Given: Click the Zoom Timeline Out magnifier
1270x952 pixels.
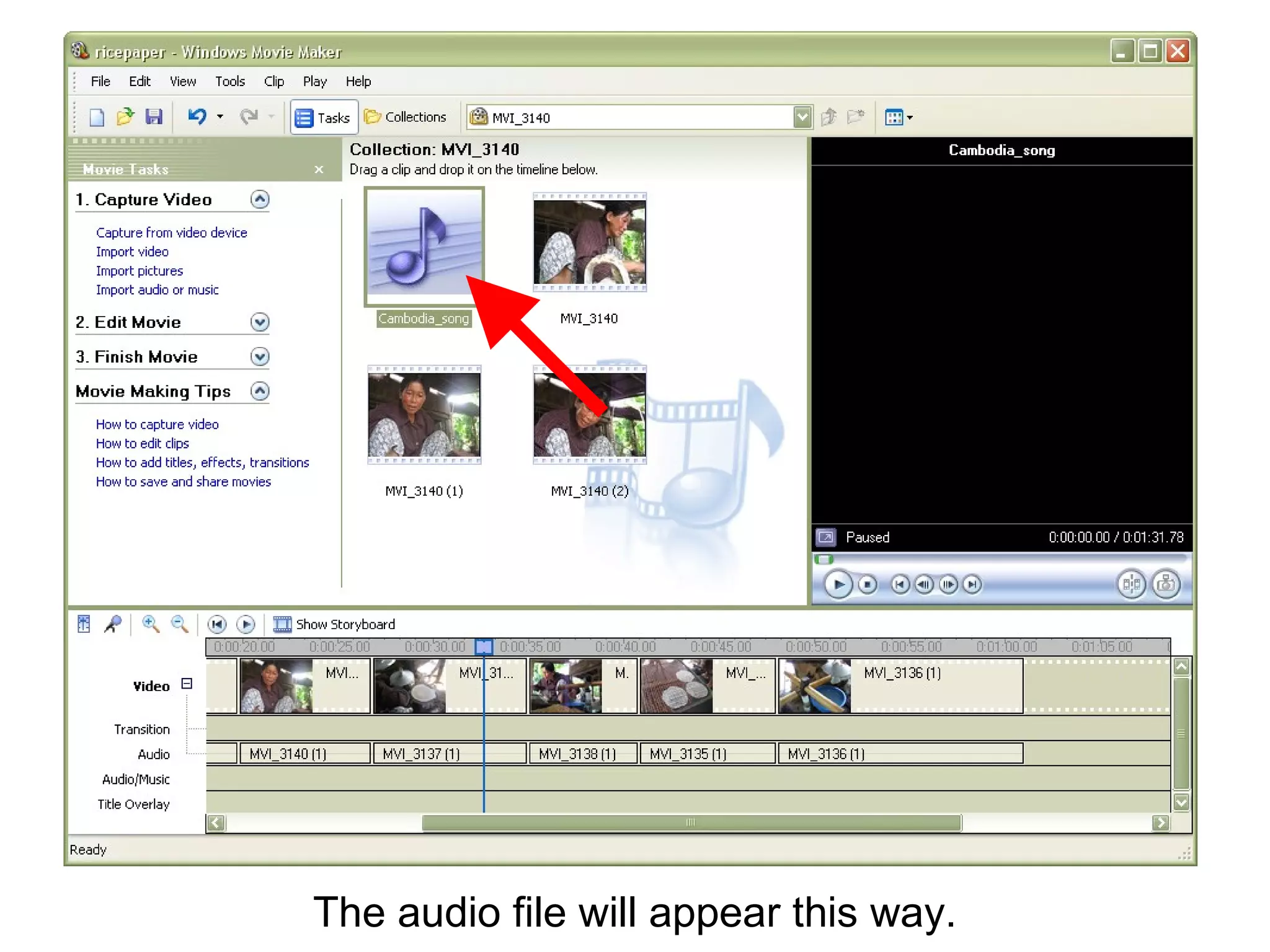Looking at the screenshot, I should pyautogui.click(x=180, y=624).
